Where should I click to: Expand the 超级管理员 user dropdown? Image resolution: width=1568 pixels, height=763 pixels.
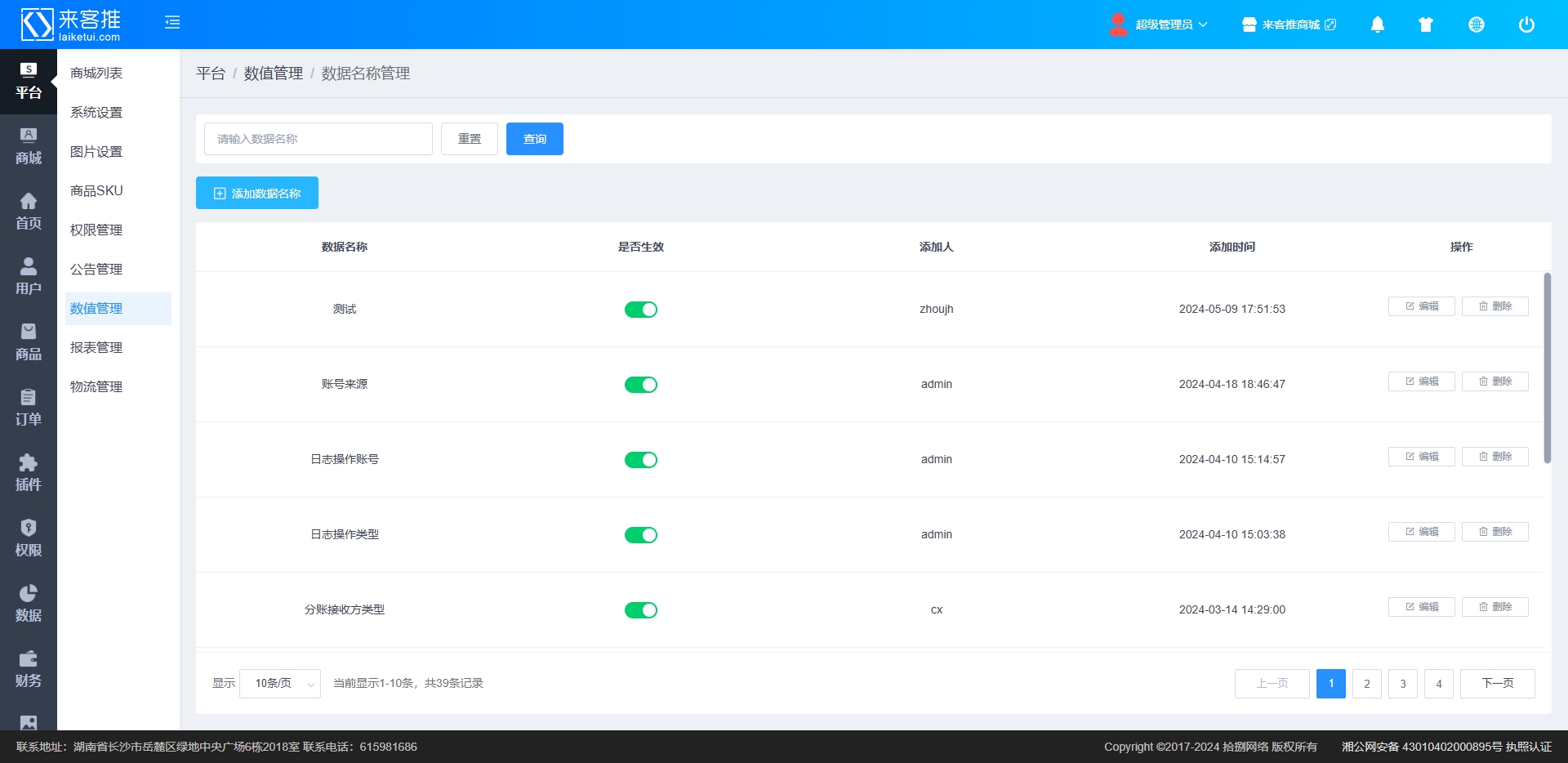(1160, 25)
